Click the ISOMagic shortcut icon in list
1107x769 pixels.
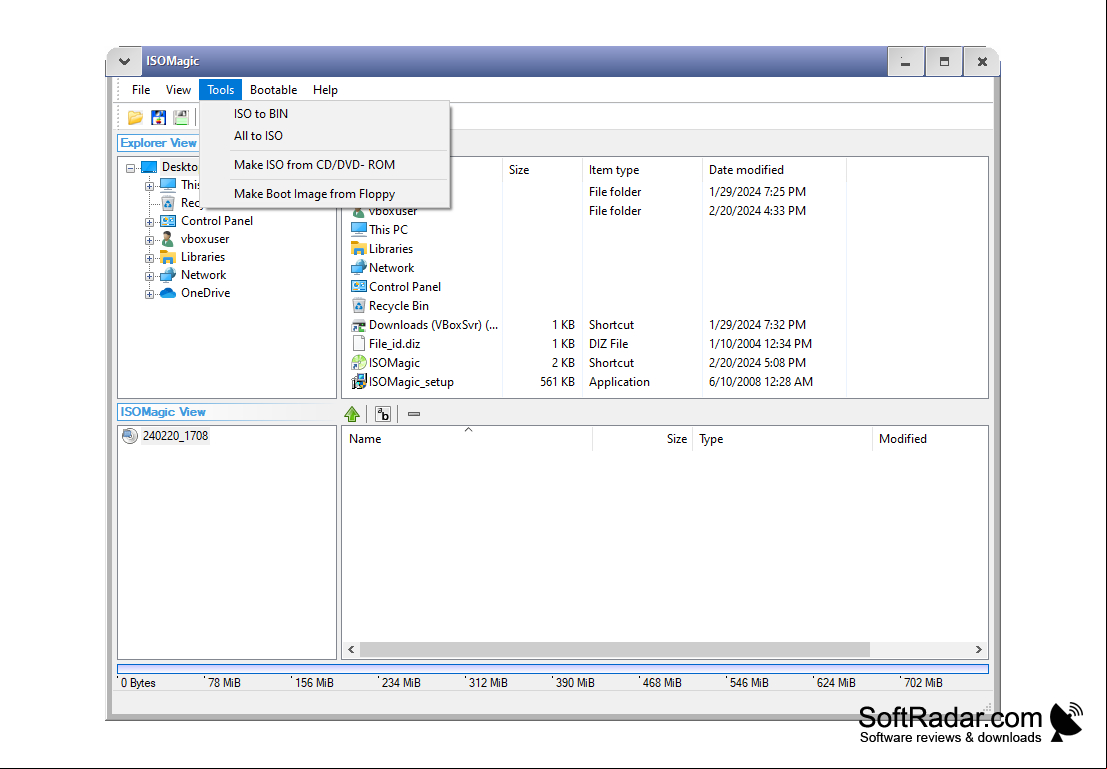click(x=359, y=363)
